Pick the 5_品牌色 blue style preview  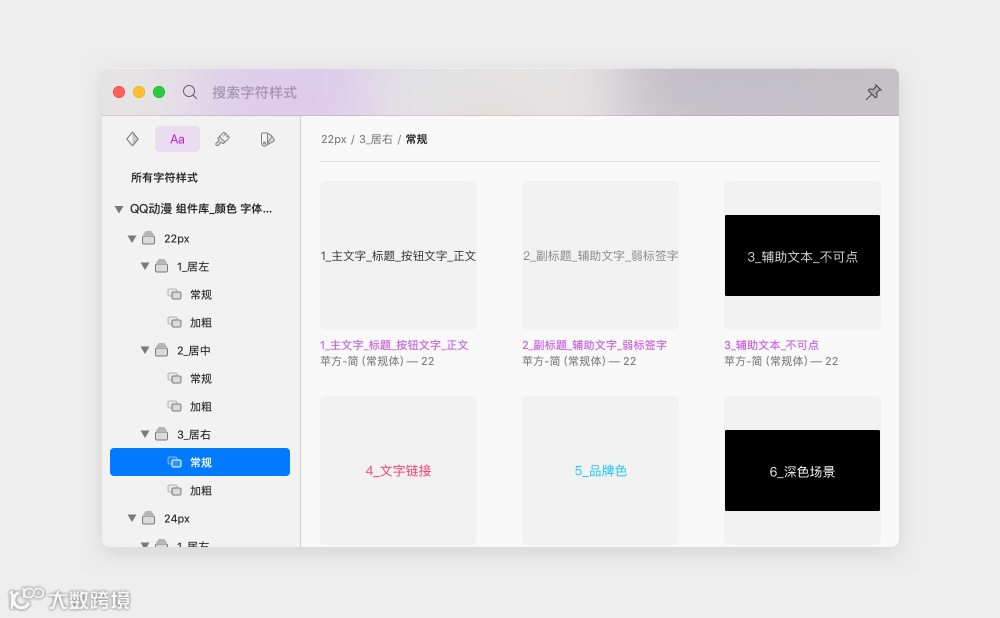coord(600,471)
